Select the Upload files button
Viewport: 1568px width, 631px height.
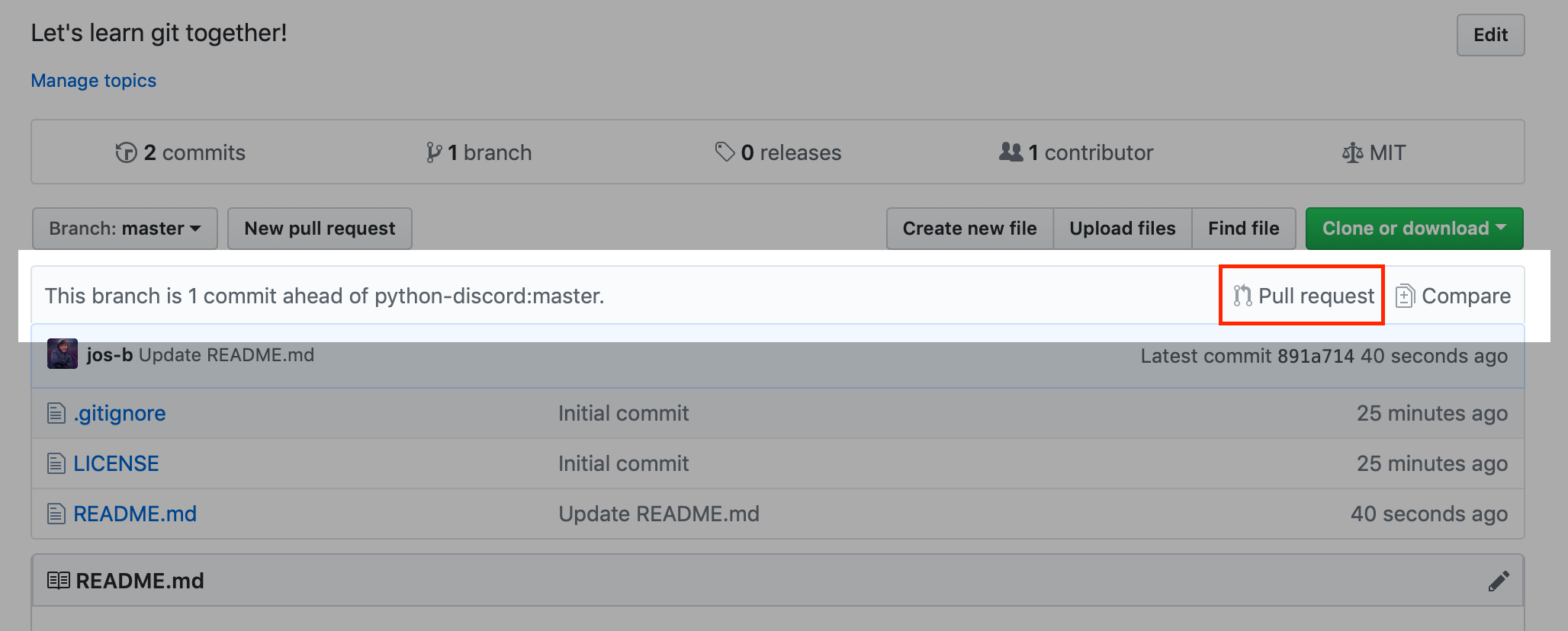tap(1122, 229)
